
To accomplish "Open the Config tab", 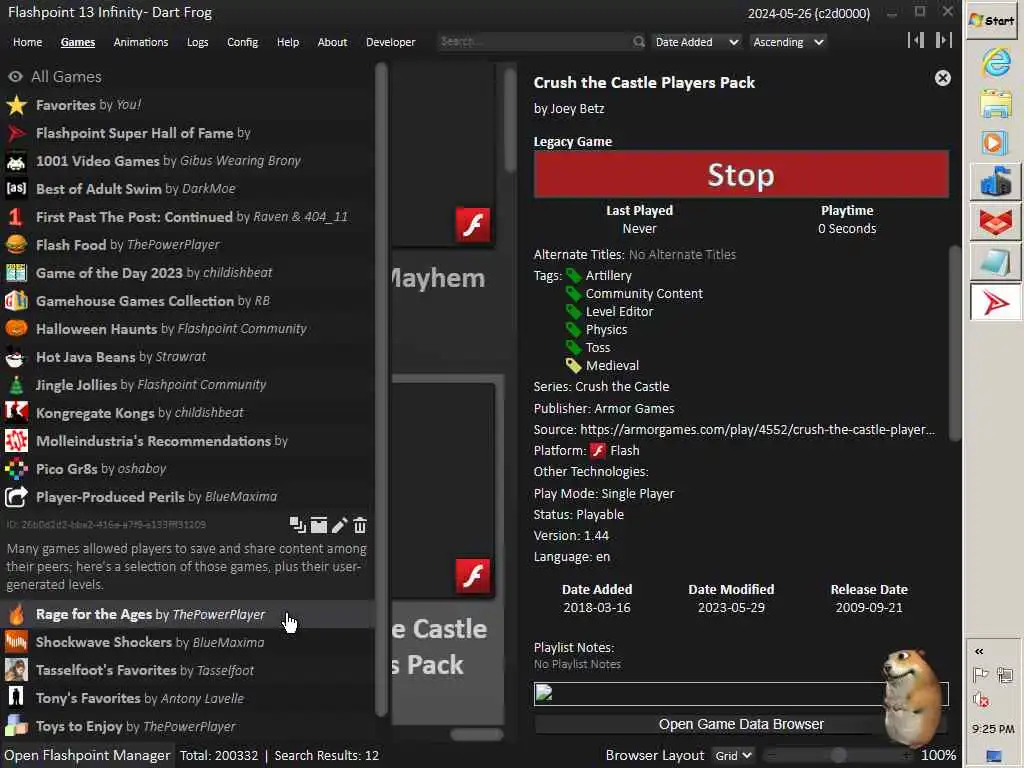I will (242, 42).
